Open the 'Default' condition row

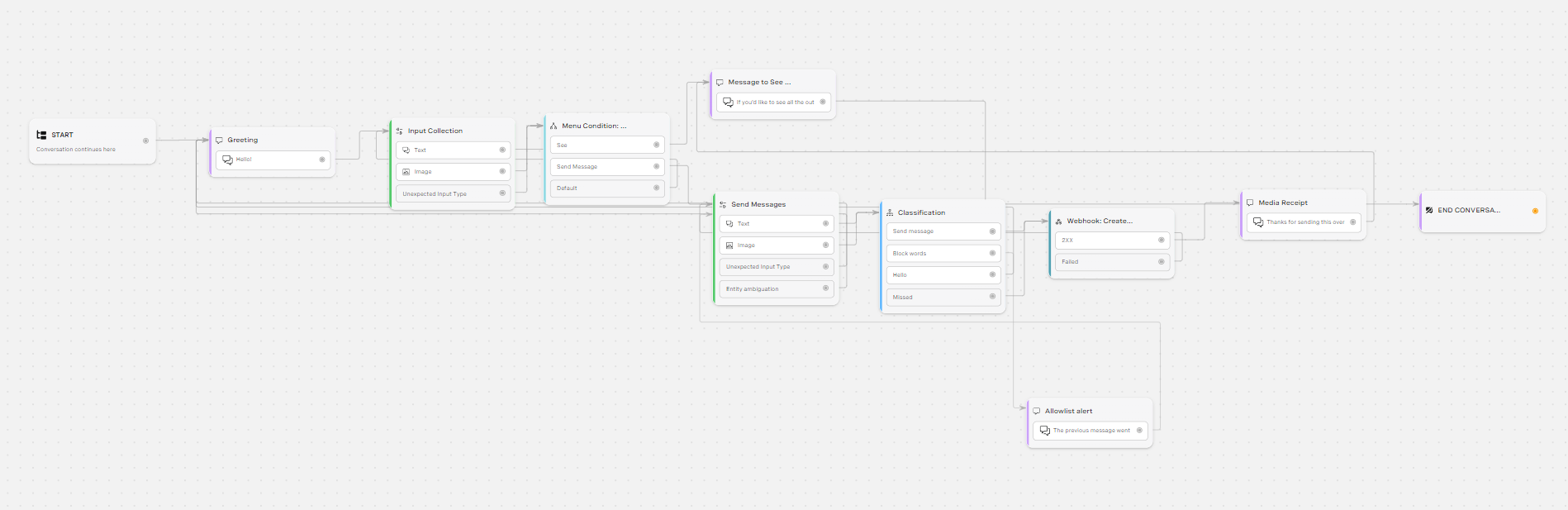[607, 188]
